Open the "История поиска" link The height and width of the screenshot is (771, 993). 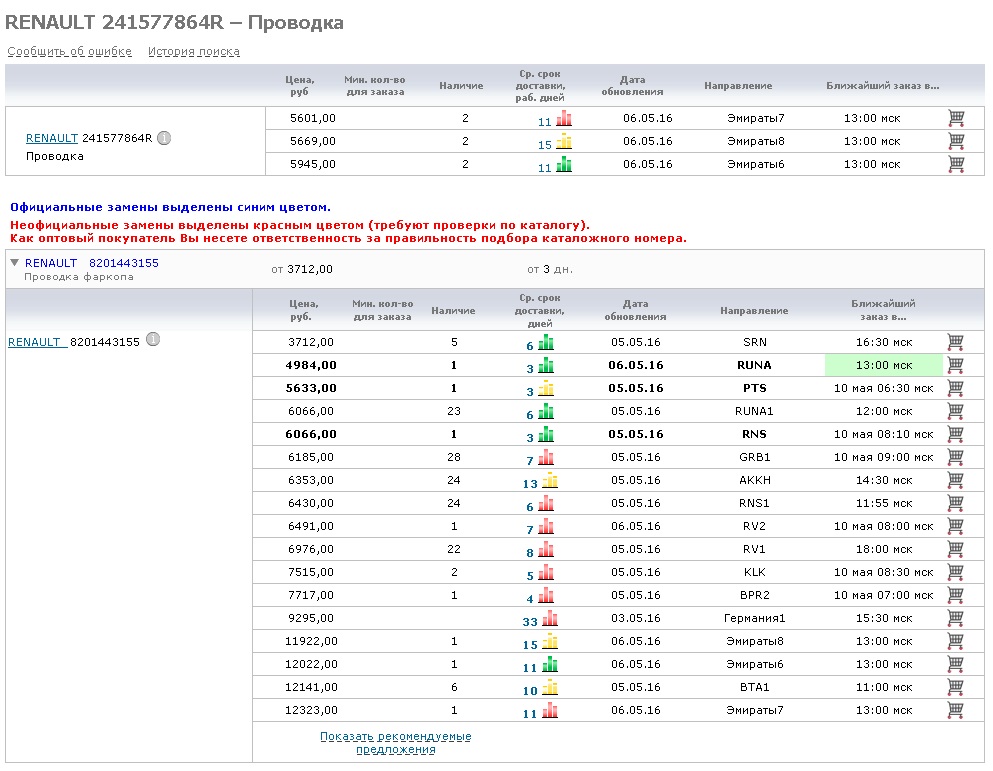coord(194,51)
